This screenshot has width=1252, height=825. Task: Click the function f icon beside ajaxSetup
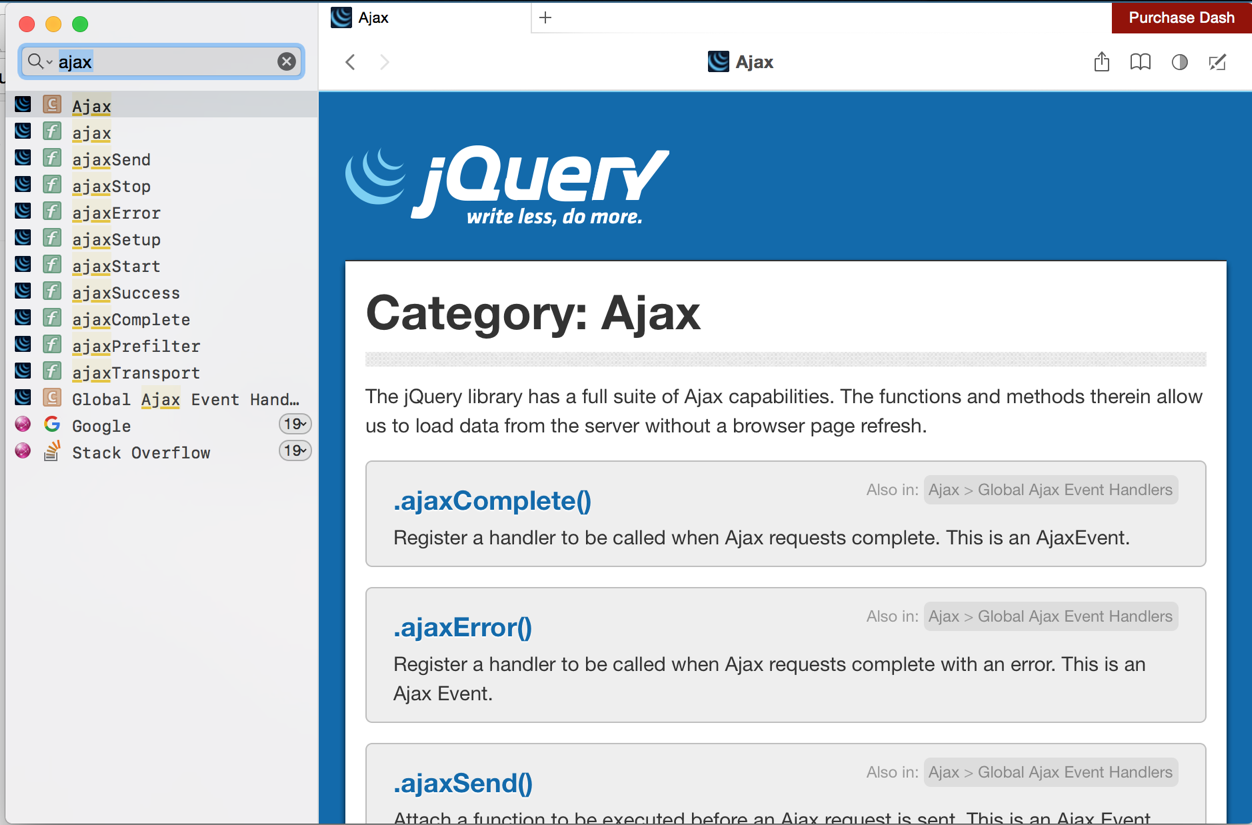[x=52, y=238]
